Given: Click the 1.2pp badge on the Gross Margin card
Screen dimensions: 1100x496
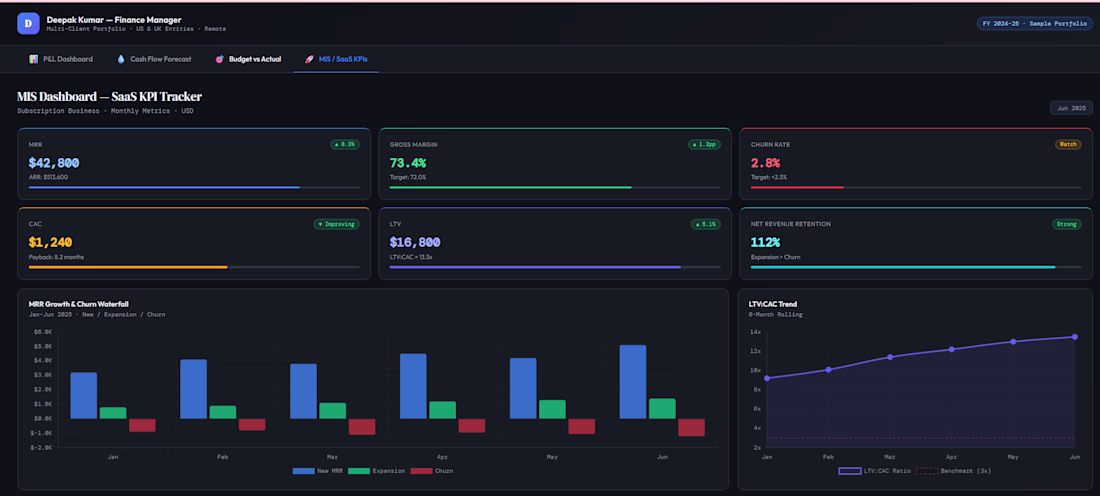Looking at the screenshot, I should point(704,145).
